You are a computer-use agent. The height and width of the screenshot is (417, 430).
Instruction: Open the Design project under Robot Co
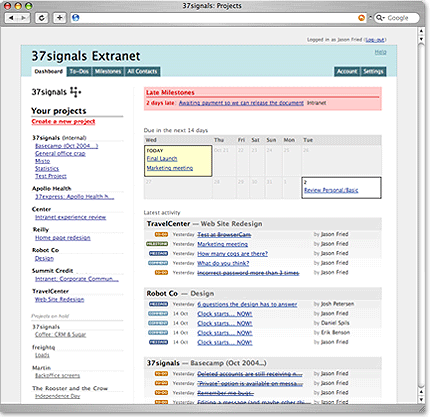click(44, 258)
